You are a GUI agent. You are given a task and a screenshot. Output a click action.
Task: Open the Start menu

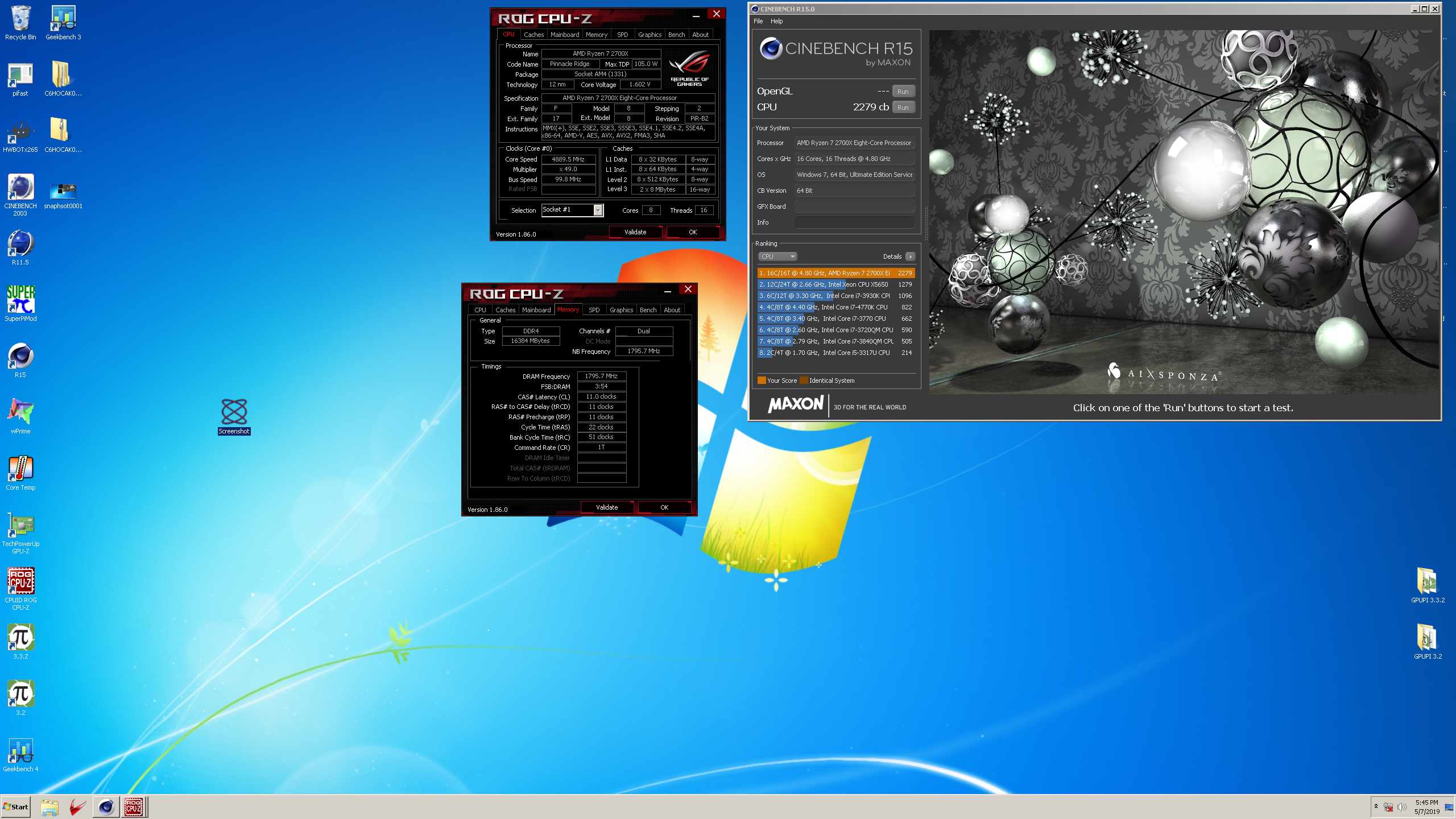click(16, 807)
